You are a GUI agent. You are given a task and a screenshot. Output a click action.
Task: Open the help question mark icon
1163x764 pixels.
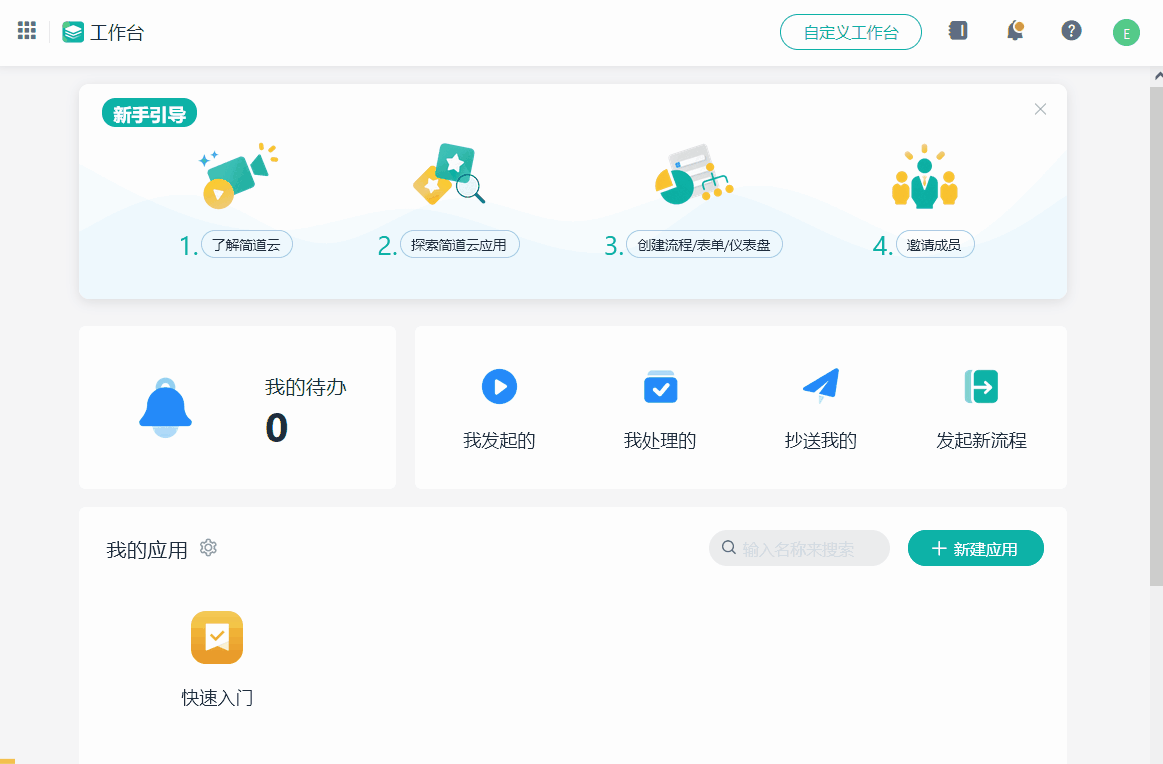tap(1071, 30)
